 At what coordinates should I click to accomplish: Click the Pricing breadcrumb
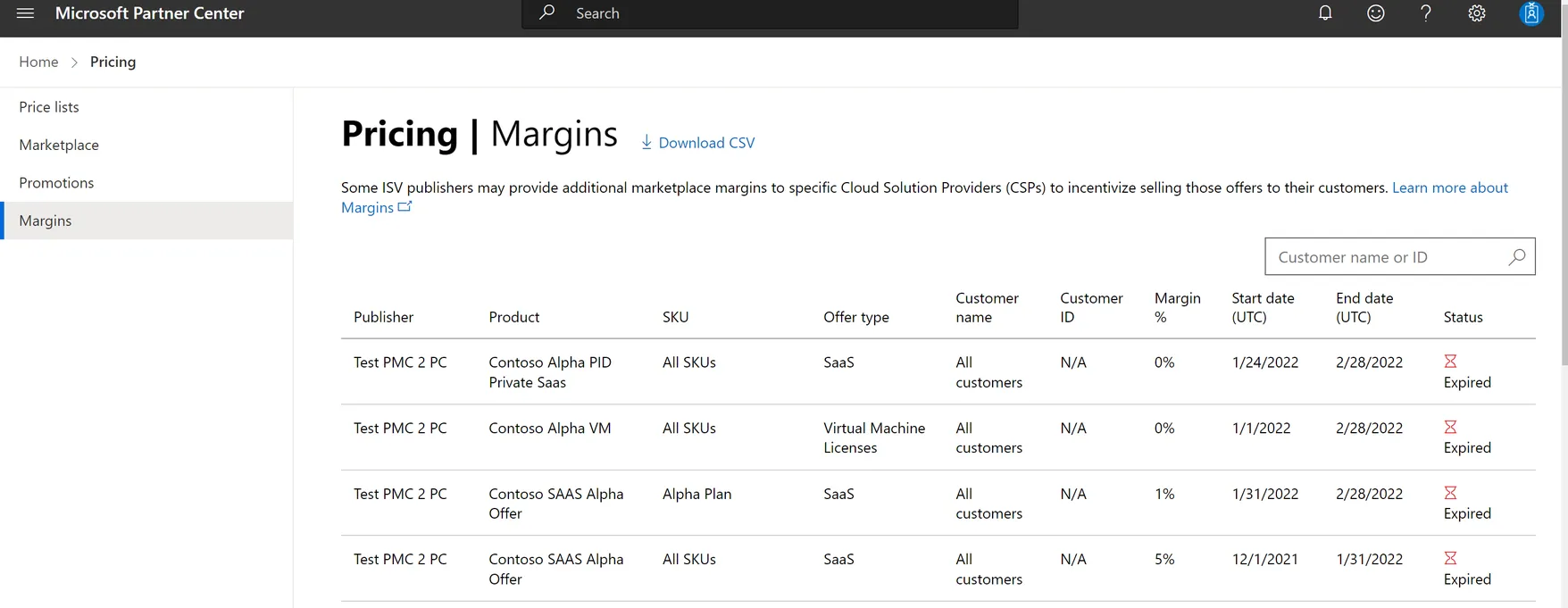[113, 62]
